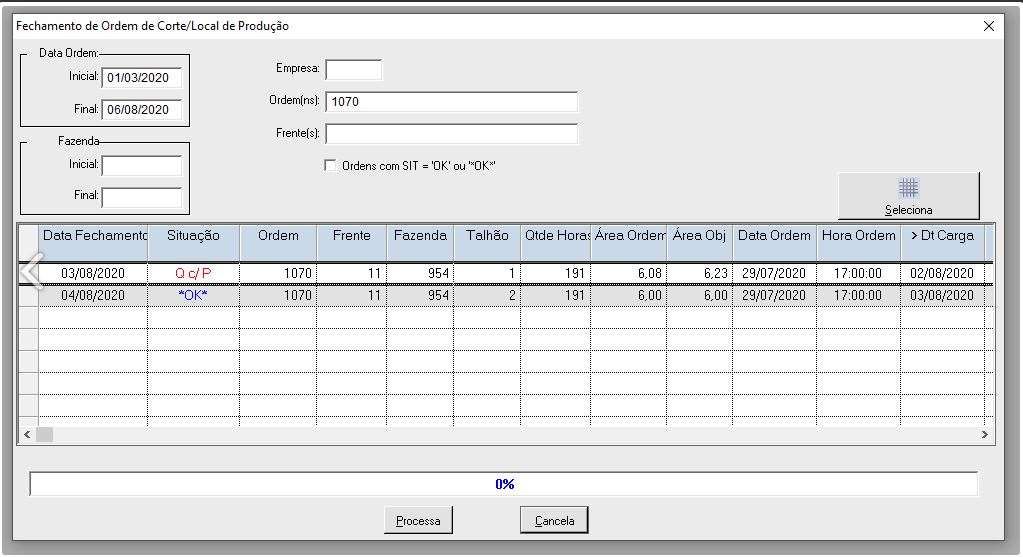Click the Fazenda Final field
This screenshot has width=1023, height=557.
[142, 197]
